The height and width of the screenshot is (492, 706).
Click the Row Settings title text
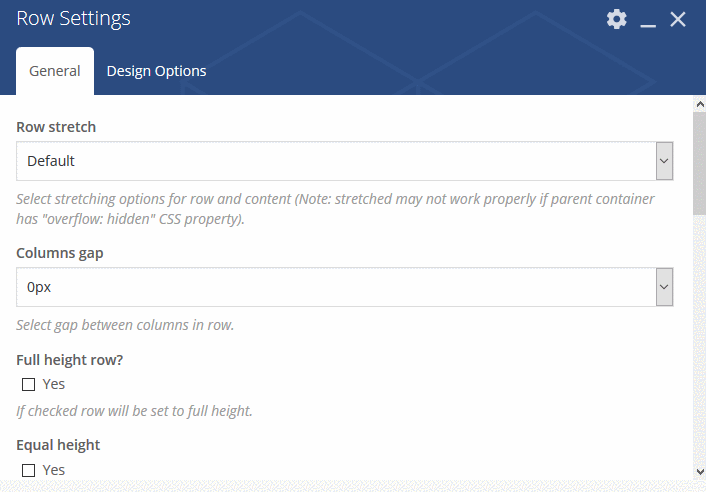tap(73, 19)
